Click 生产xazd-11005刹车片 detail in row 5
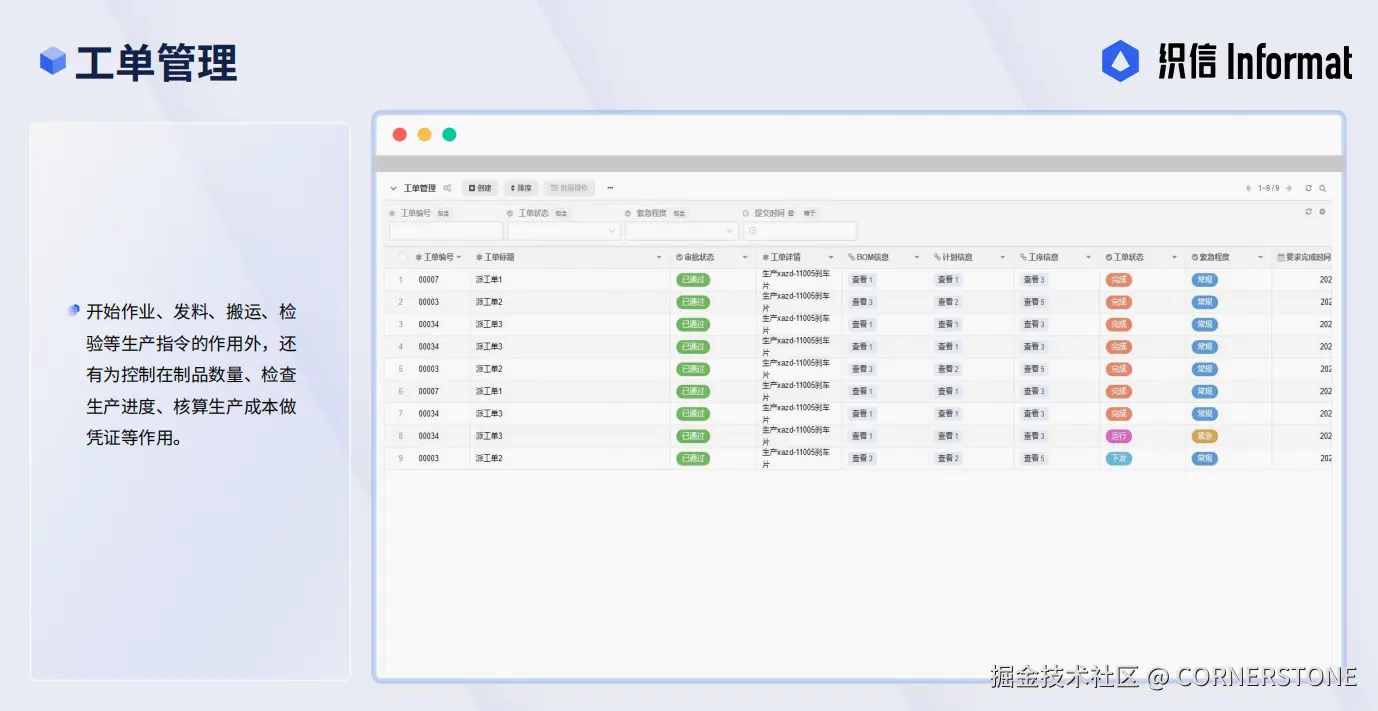This screenshot has height=711, width=1378. pos(796,369)
